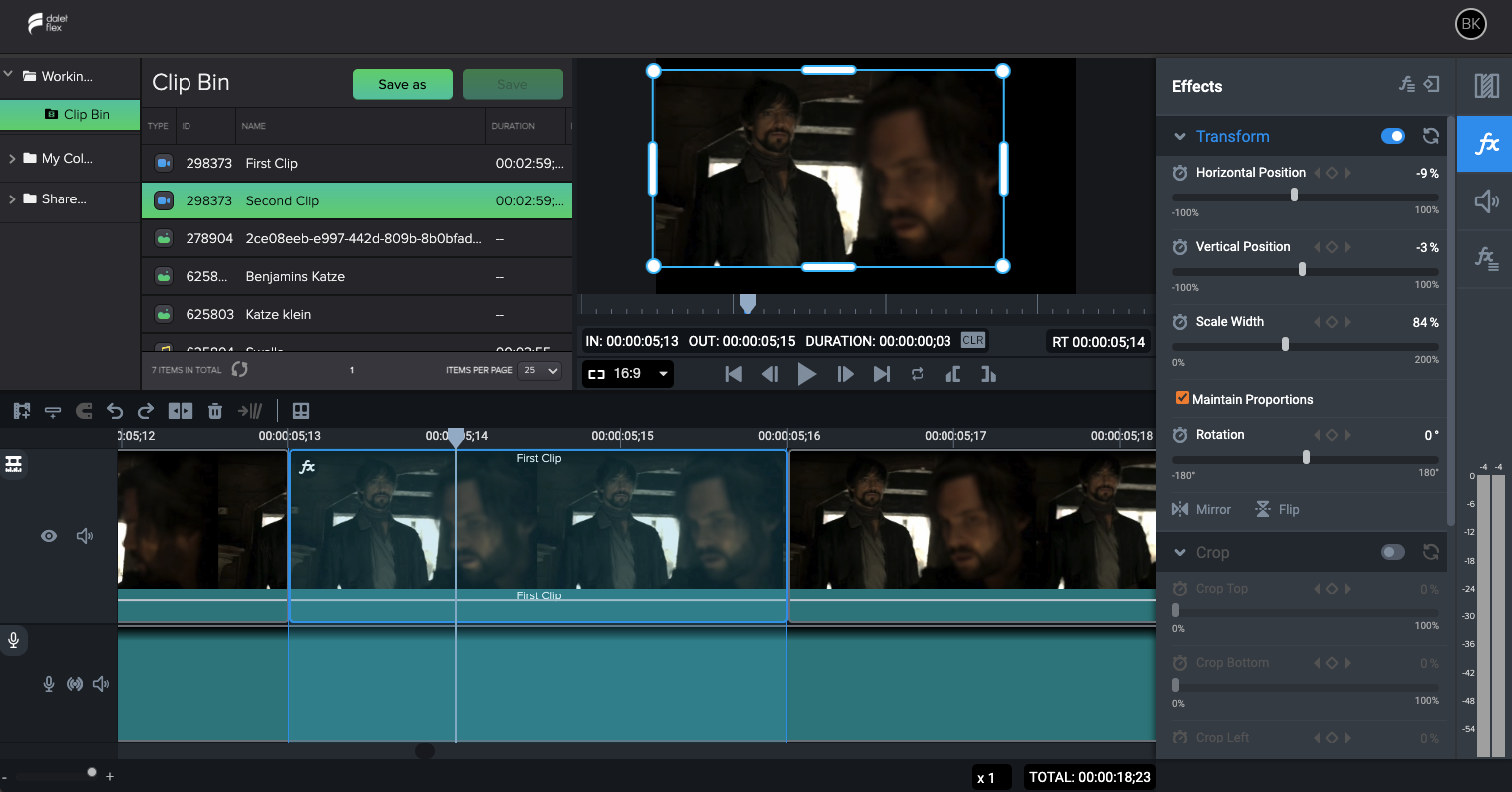Select Benjamins Katze row in bin
The image size is (1512, 792).
click(x=357, y=276)
